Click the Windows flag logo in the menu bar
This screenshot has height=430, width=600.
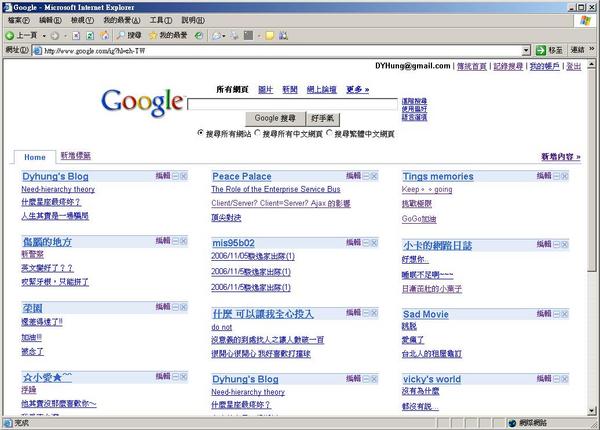[x=585, y=21]
